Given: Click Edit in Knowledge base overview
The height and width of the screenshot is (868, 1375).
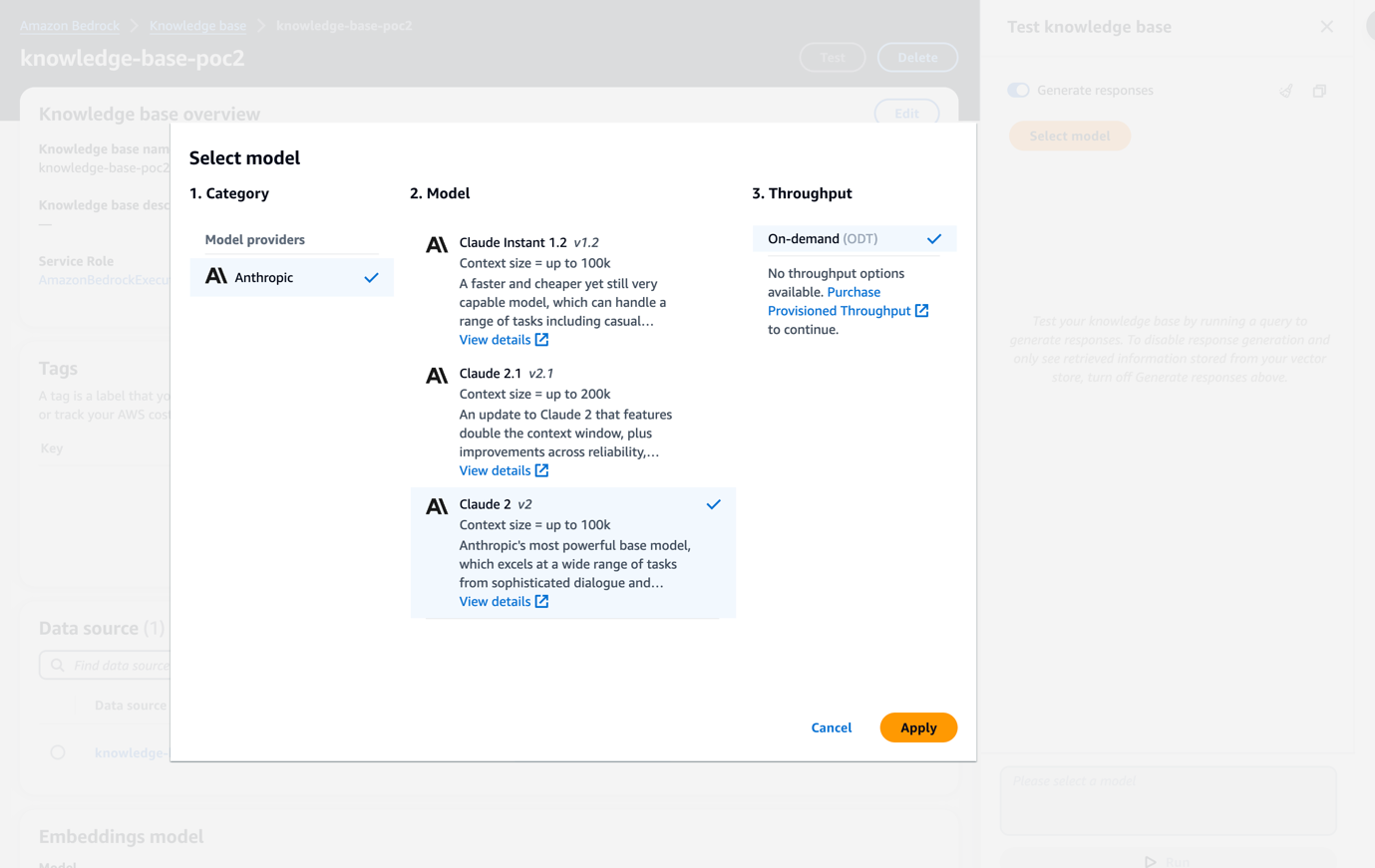Looking at the screenshot, I should point(906,114).
